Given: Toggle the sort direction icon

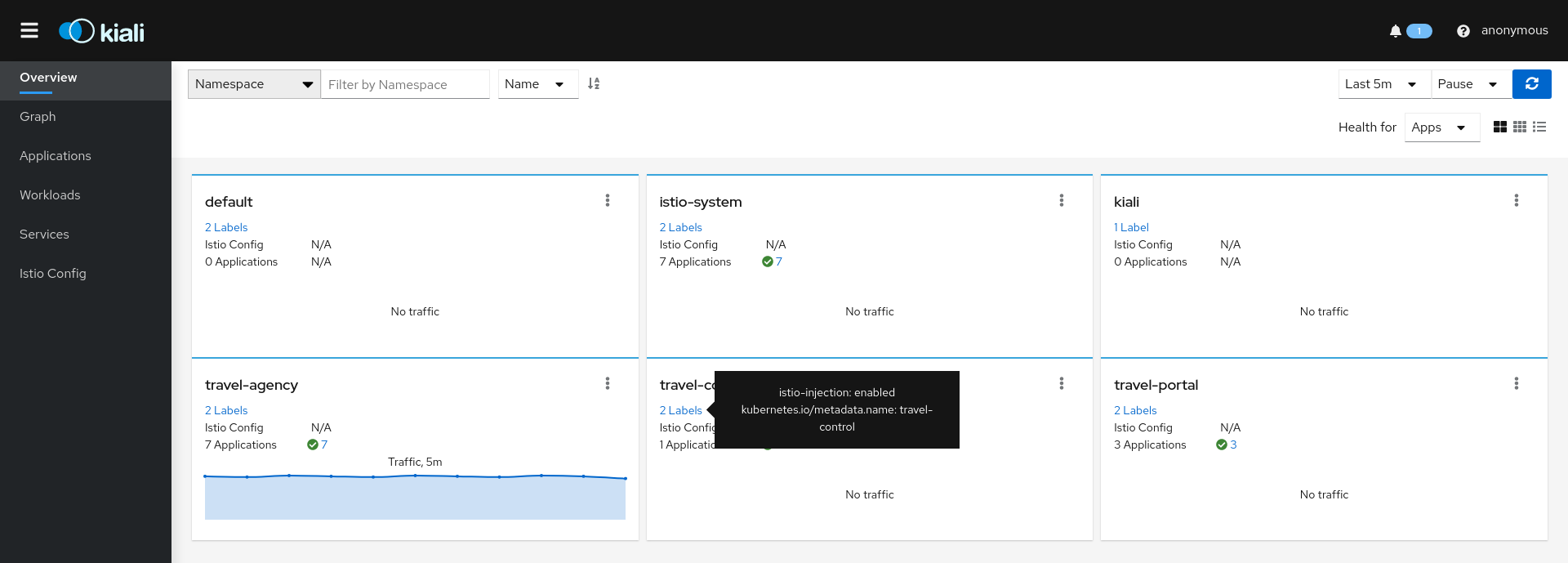Looking at the screenshot, I should [594, 83].
